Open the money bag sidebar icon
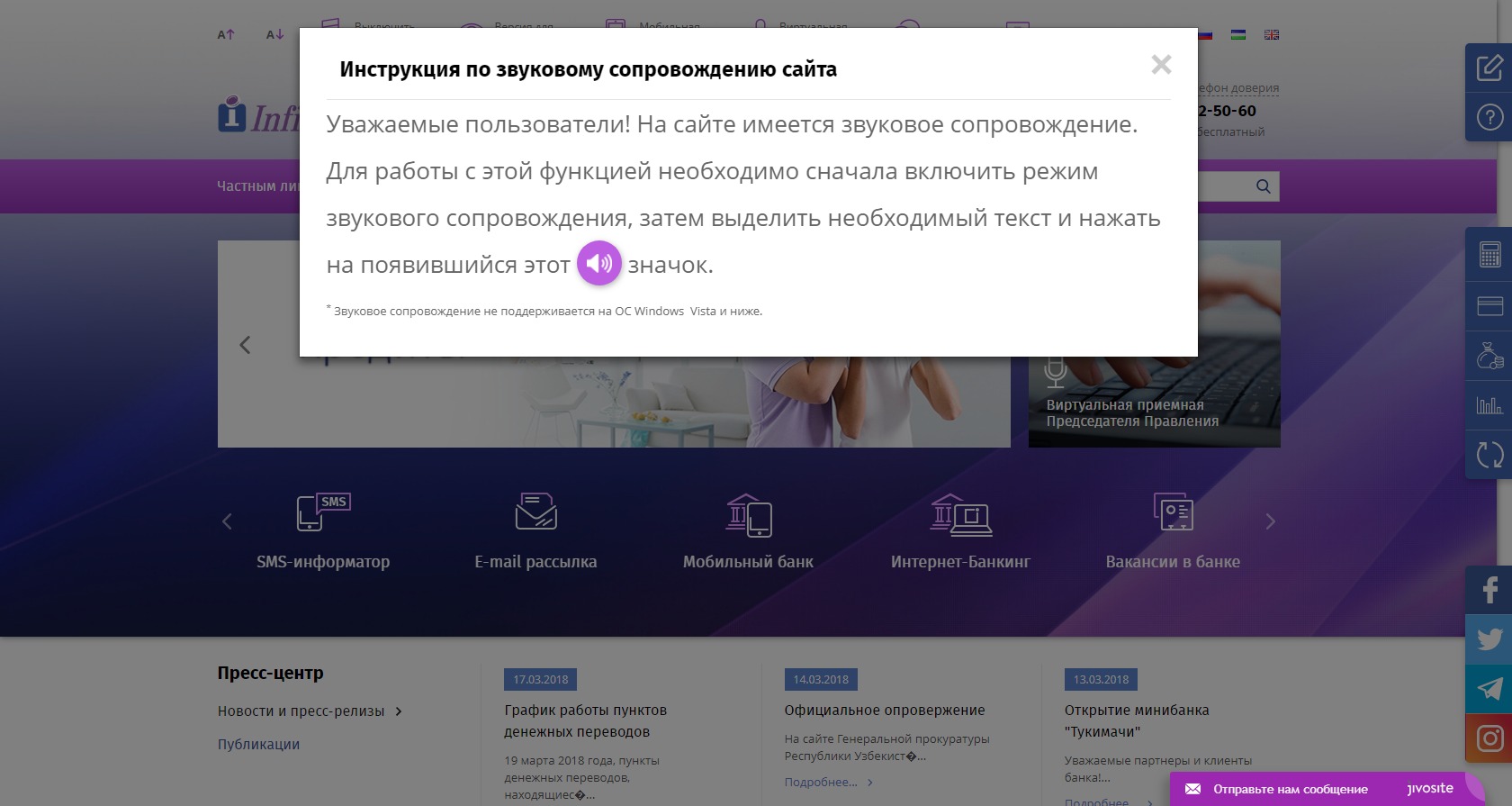 pyautogui.click(x=1489, y=356)
